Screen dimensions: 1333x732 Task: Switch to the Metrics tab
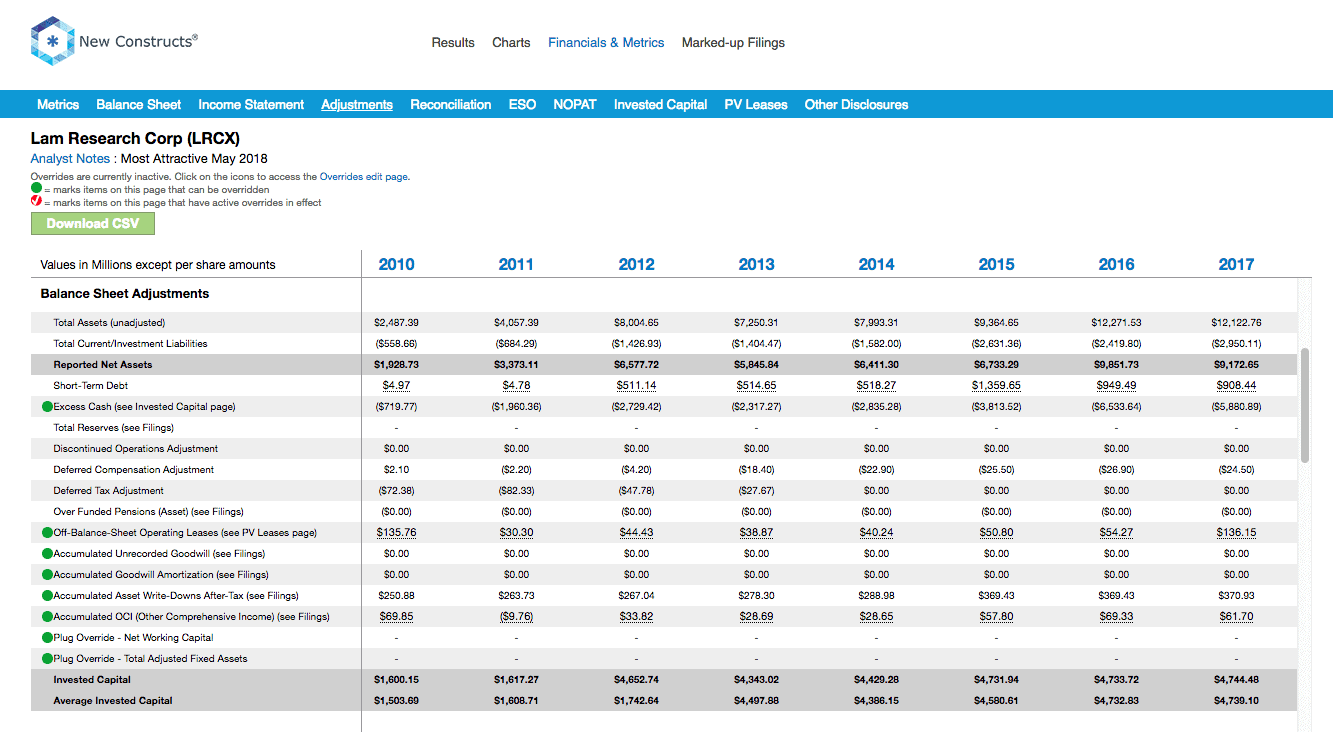click(58, 104)
